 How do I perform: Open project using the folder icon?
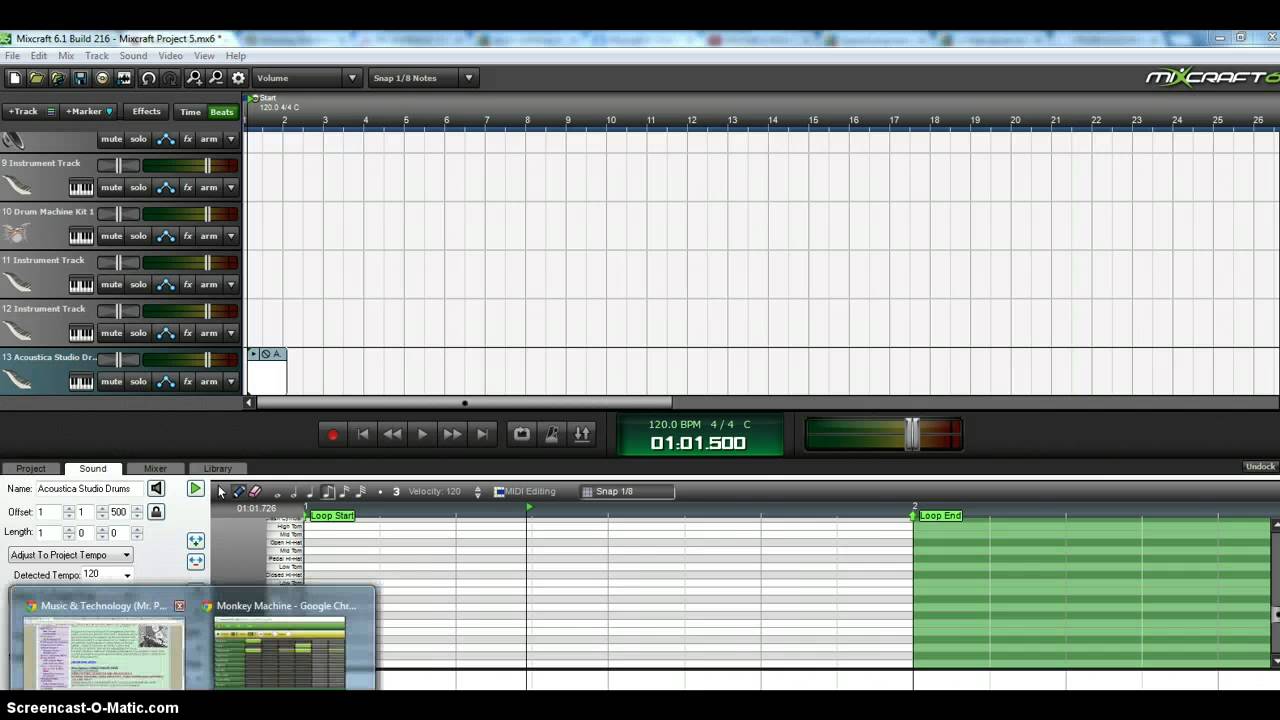pyautogui.click(x=36, y=78)
